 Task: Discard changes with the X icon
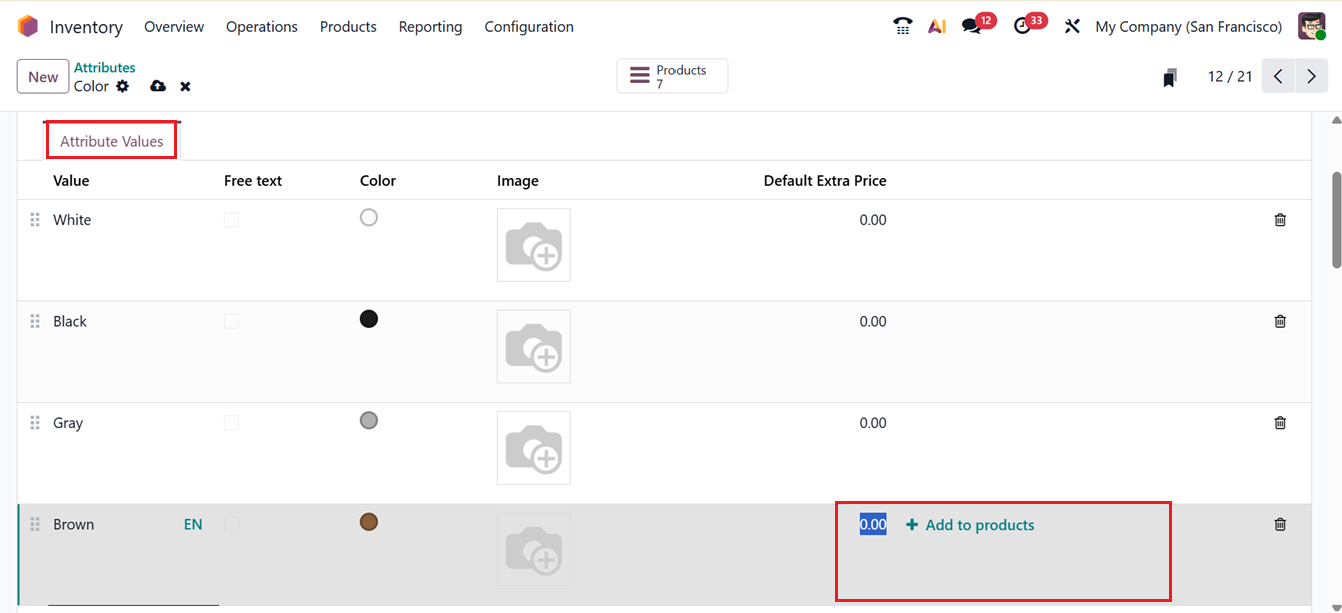[x=185, y=86]
